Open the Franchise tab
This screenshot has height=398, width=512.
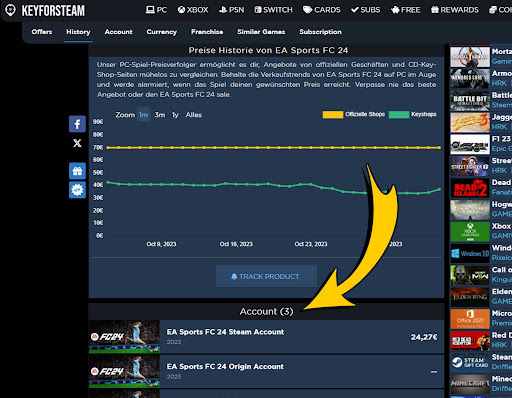pyautogui.click(x=207, y=32)
